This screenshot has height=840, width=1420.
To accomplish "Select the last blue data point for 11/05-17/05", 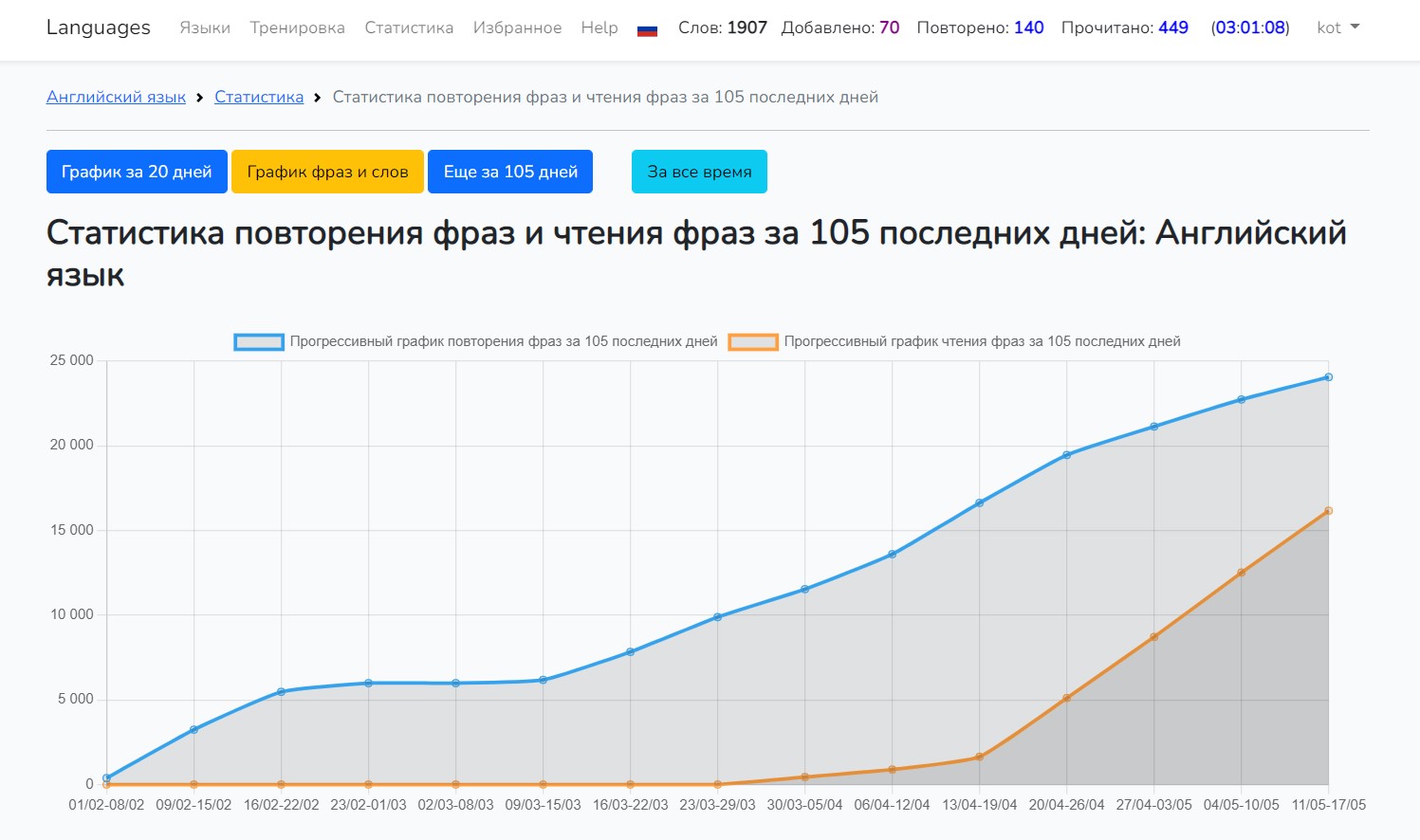I will click(1328, 377).
